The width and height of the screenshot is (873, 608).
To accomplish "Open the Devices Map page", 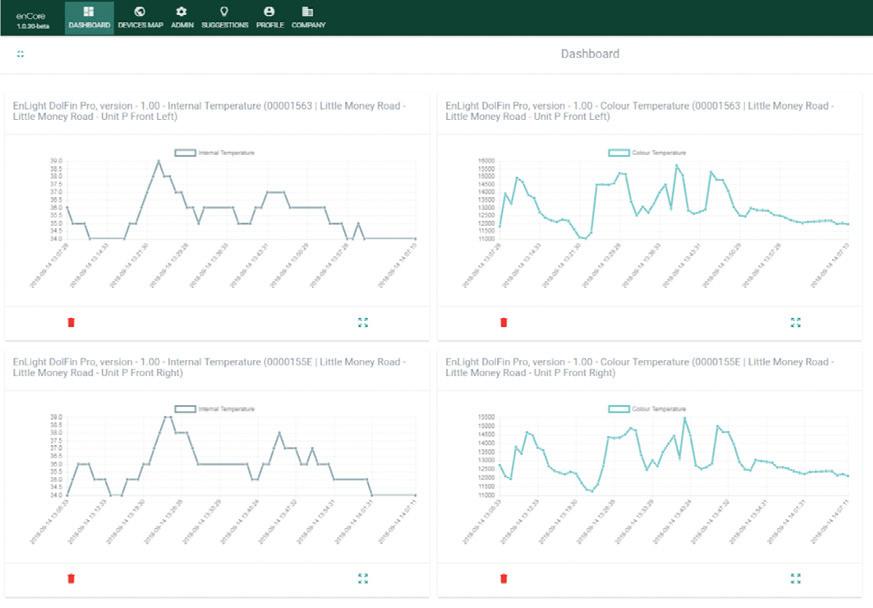I will click(140, 18).
